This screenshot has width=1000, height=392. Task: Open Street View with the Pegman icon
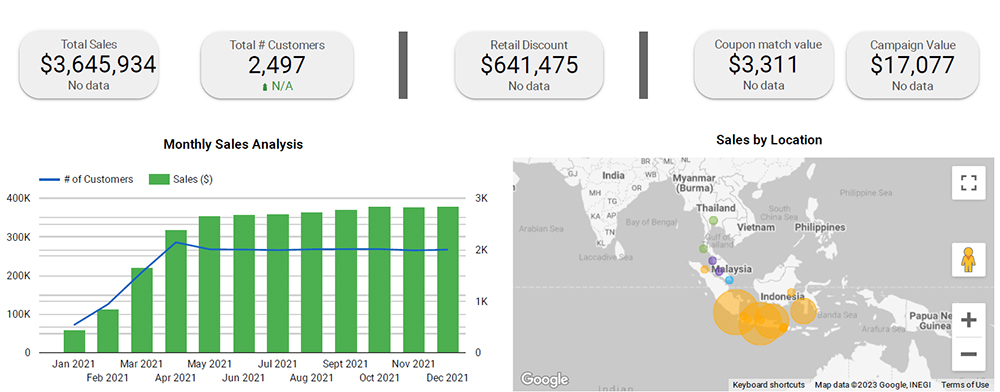(x=969, y=259)
